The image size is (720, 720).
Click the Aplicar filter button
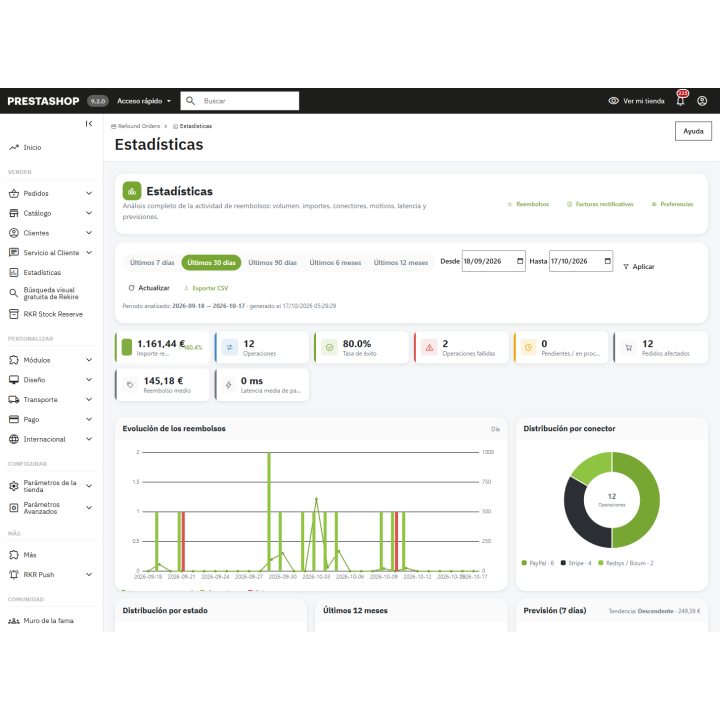[x=639, y=267]
